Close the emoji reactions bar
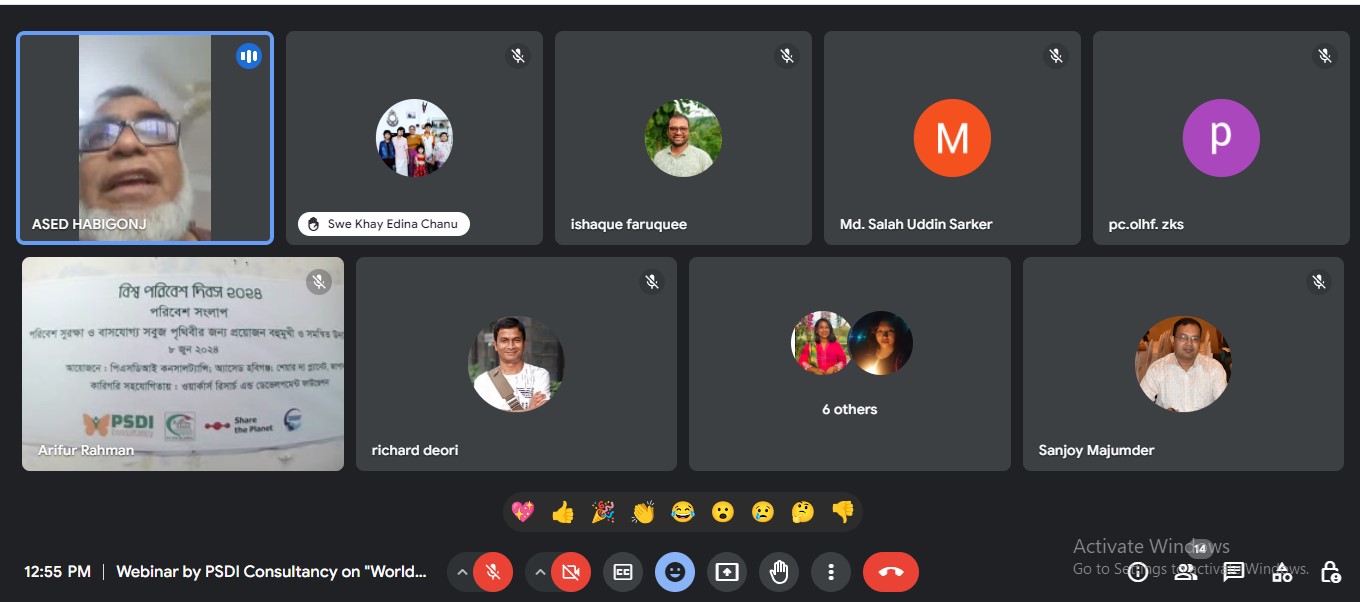The width and height of the screenshot is (1360, 602). pyautogui.click(x=675, y=572)
